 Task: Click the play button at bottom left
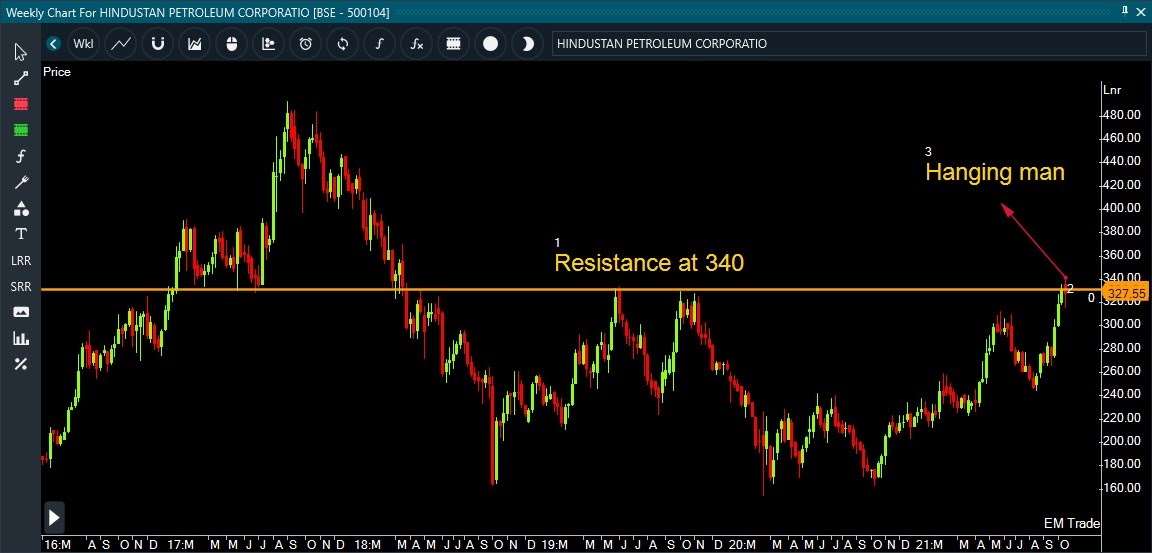click(x=54, y=518)
